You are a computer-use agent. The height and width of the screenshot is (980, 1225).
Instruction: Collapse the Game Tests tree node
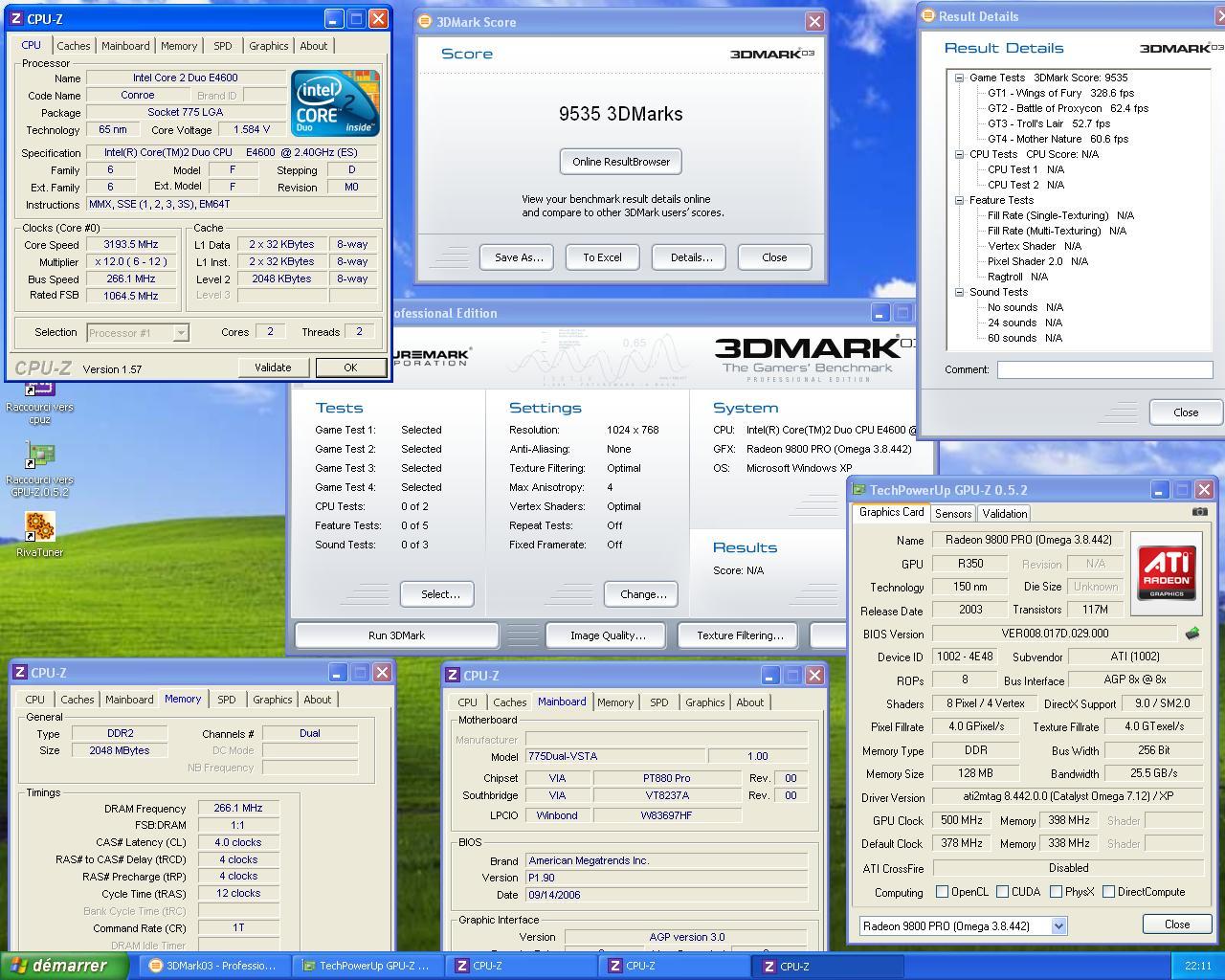click(x=959, y=78)
